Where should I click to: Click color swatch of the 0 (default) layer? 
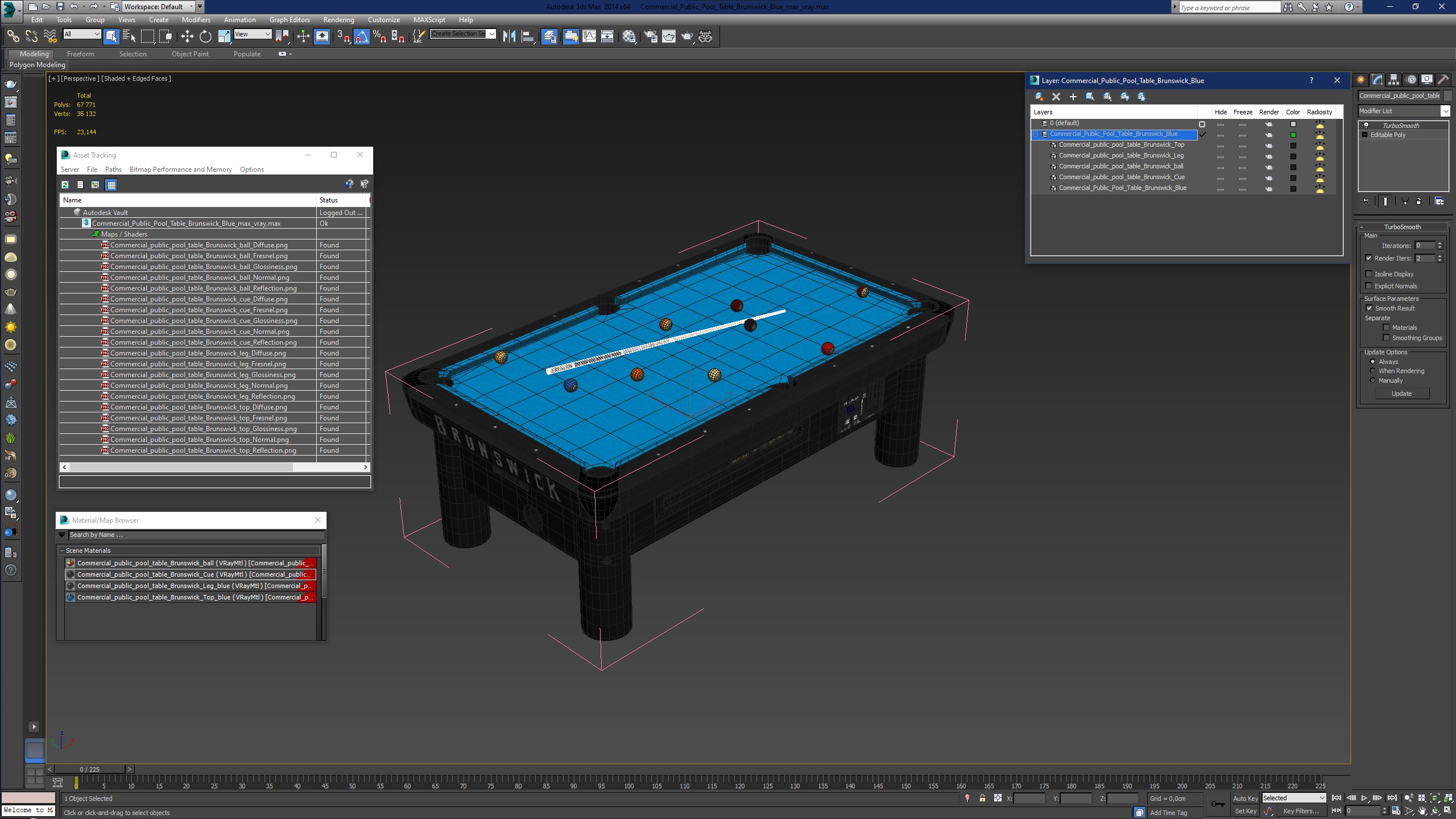point(1293,124)
